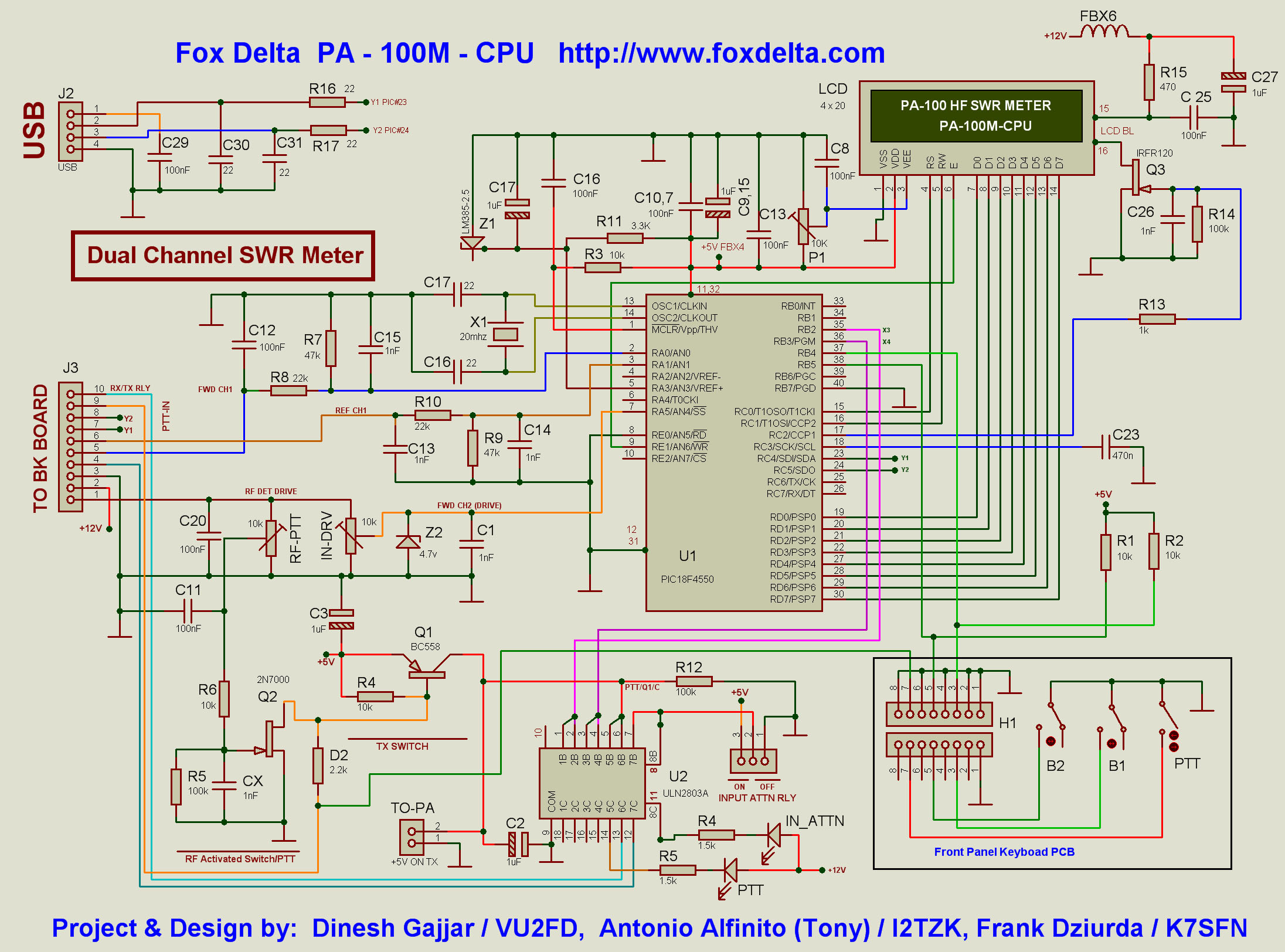
Task: Click the C26 1nF capacitor
Action: [x=1172, y=219]
